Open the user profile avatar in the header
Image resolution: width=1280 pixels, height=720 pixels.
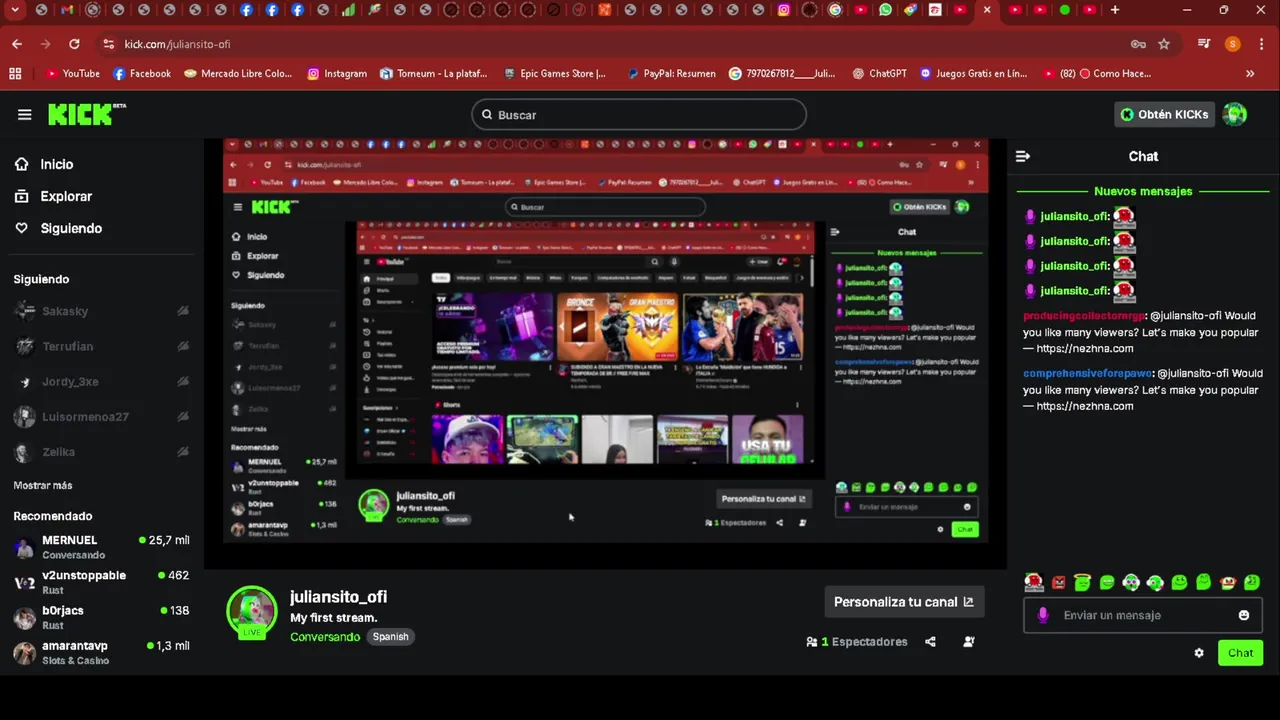1235,114
